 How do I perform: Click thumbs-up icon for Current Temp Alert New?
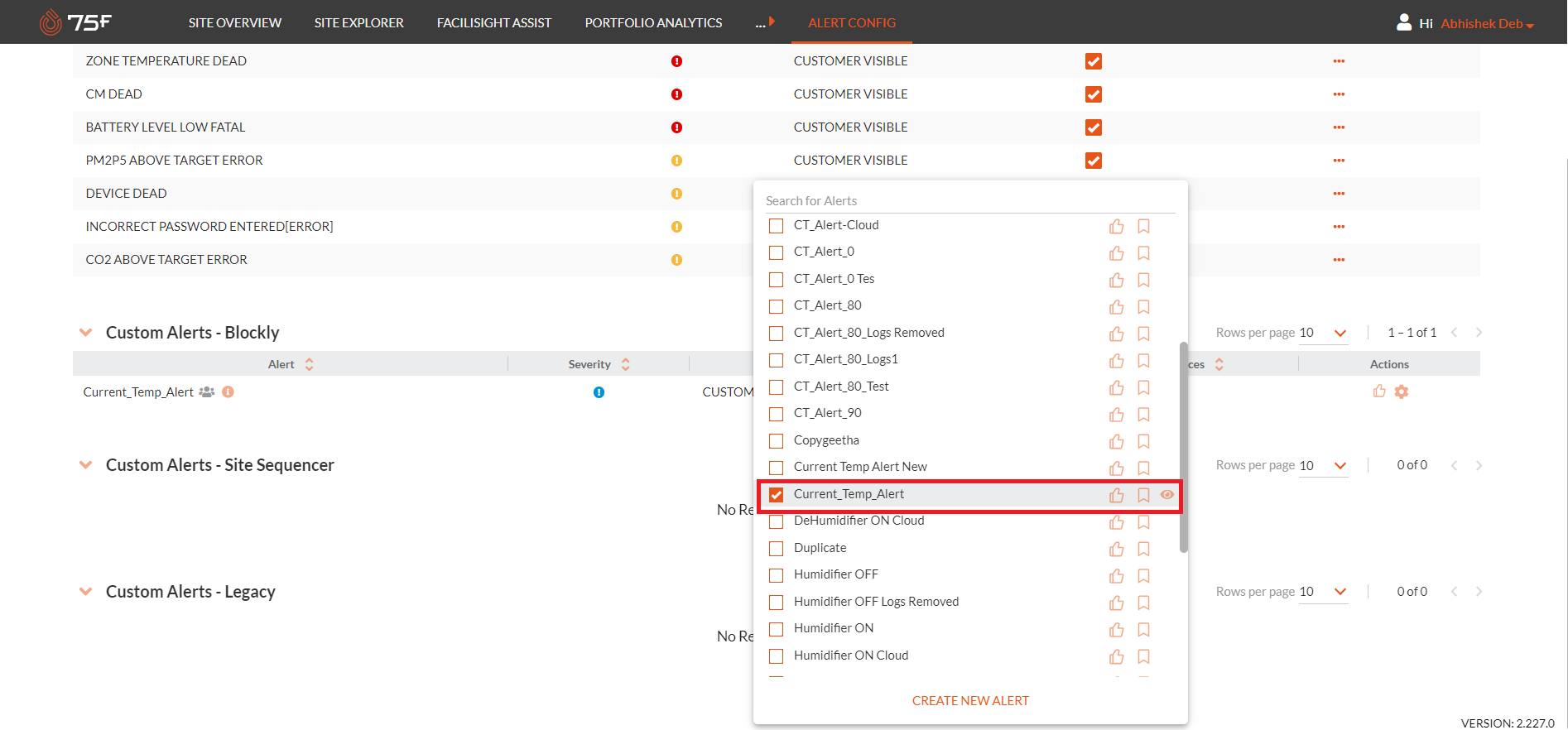coord(1117,468)
